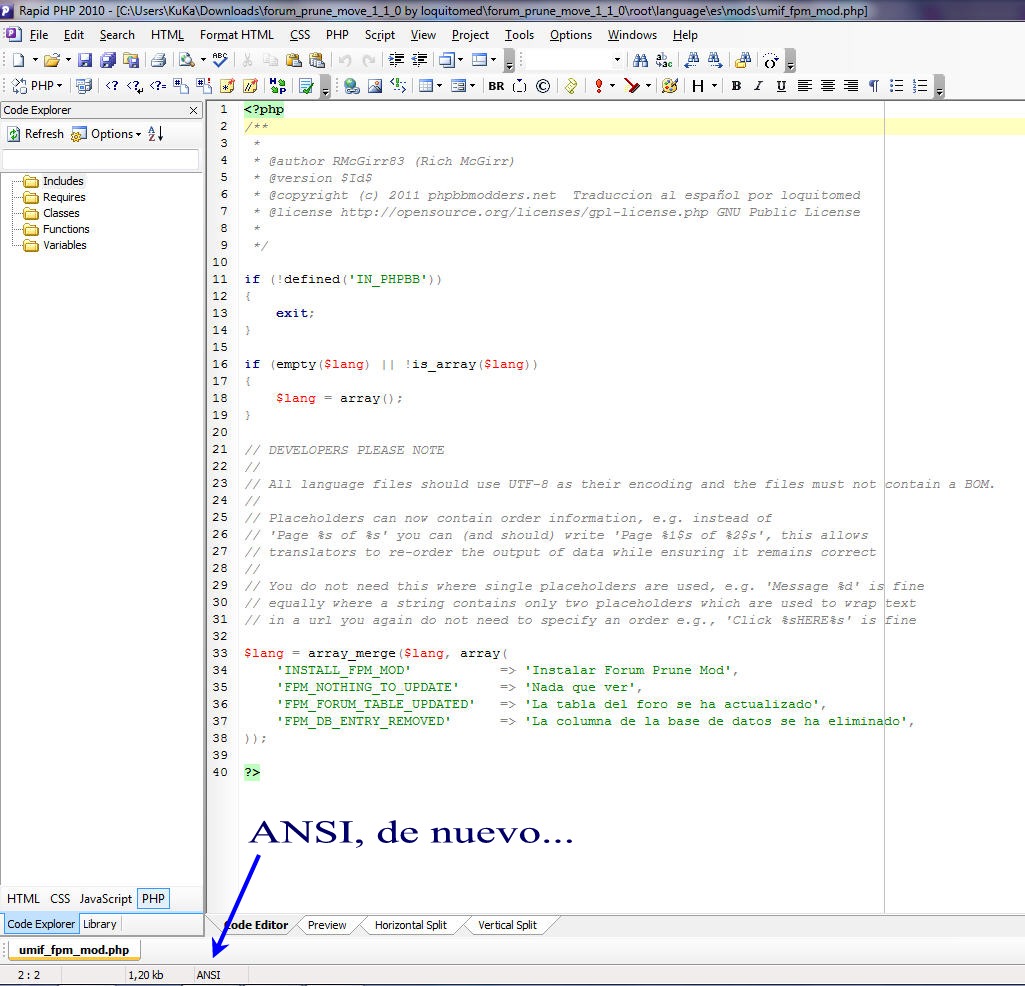Switch to the Preview tab
1025x986 pixels.
(x=327, y=925)
